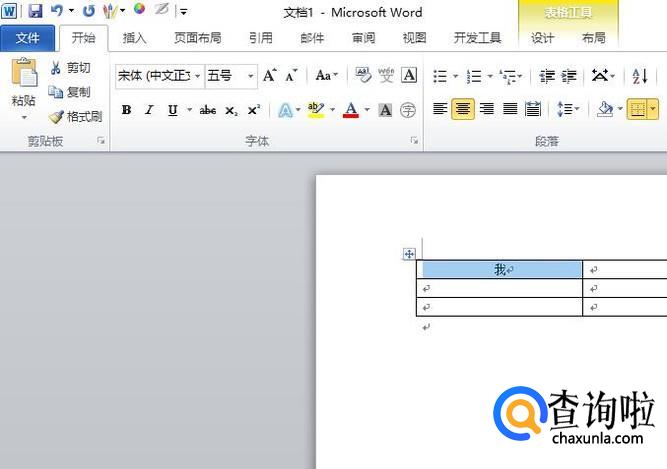
Task: Click the Decrease Indent icon
Action: click(x=547, y=76)
